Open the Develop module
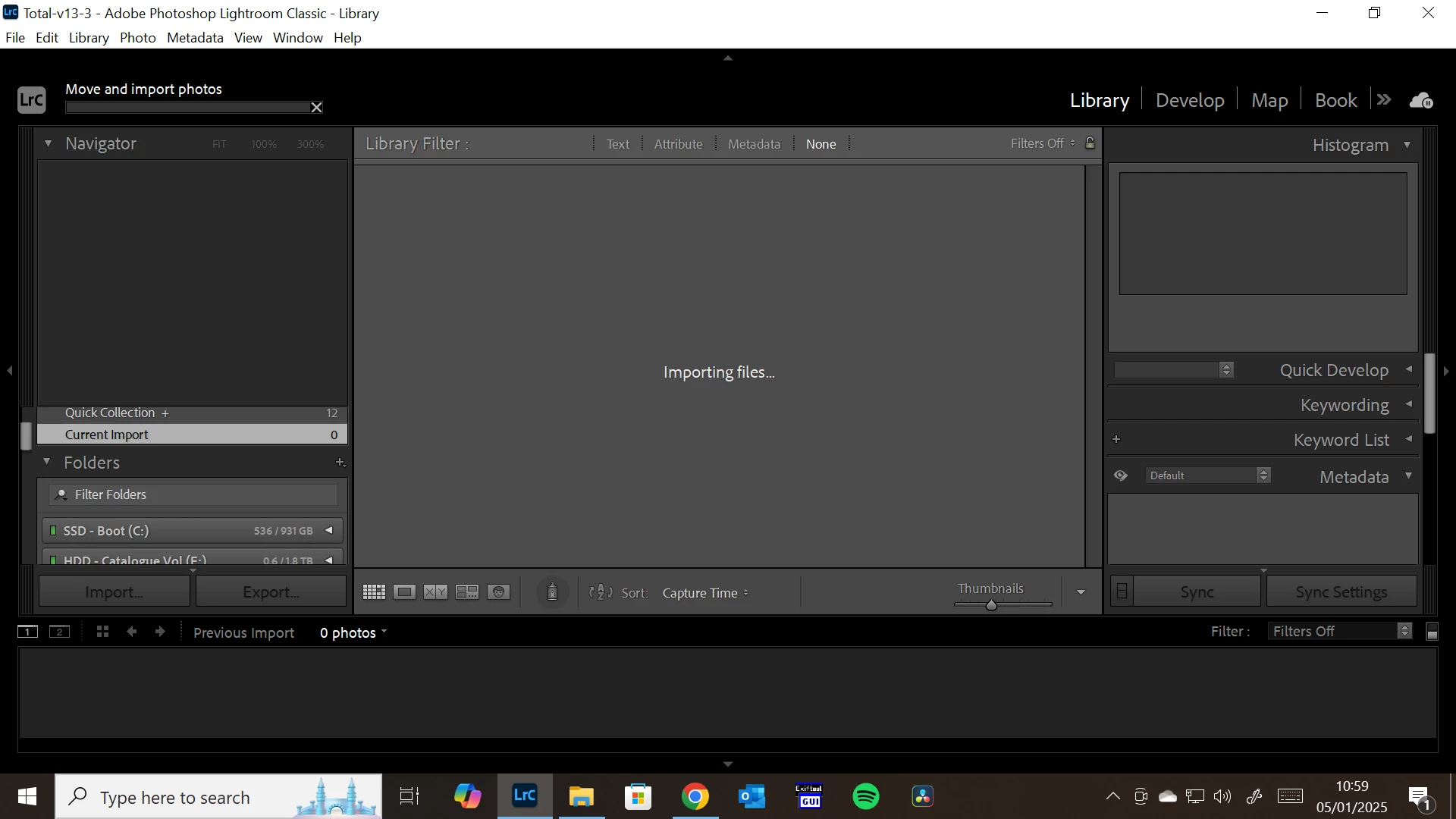Viewport: 1456px width, 819px height. 1189,100
